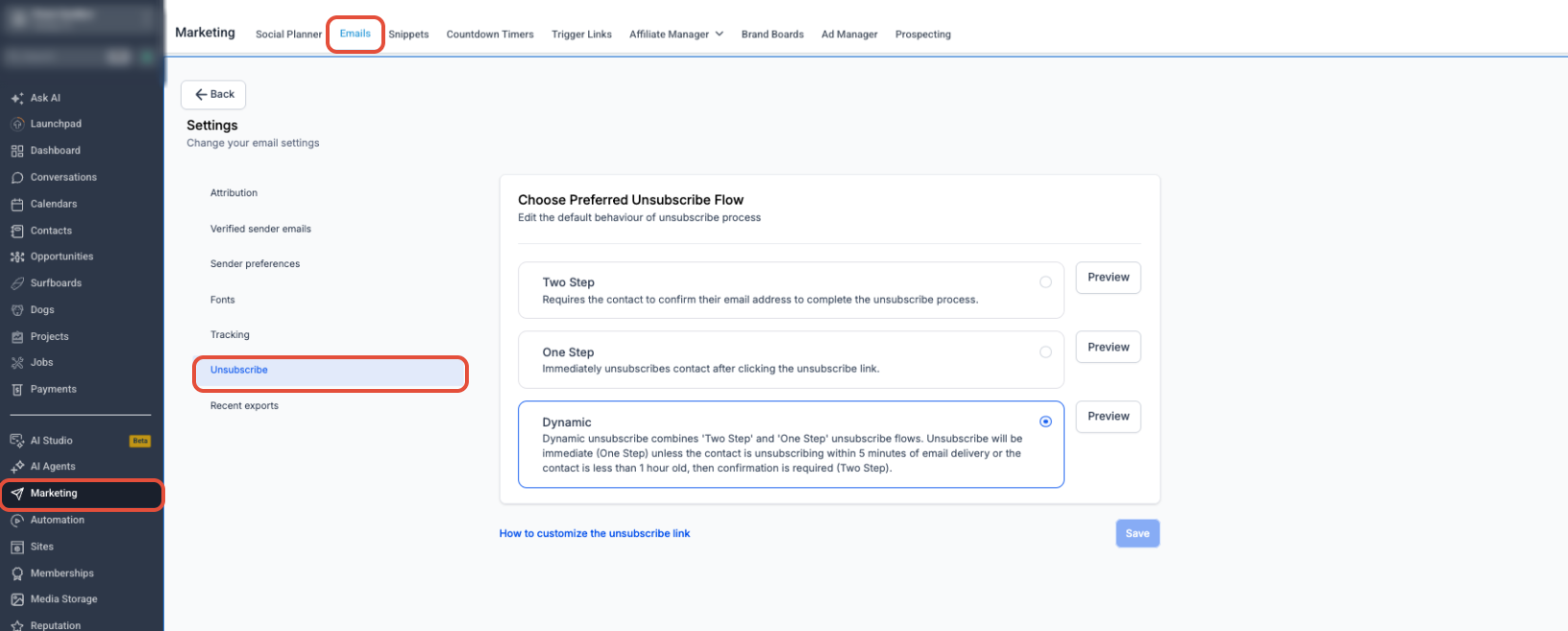1568x631 pixels.
Task: Preview the One Step unsubscribe flow
Action: point(1108,348)
